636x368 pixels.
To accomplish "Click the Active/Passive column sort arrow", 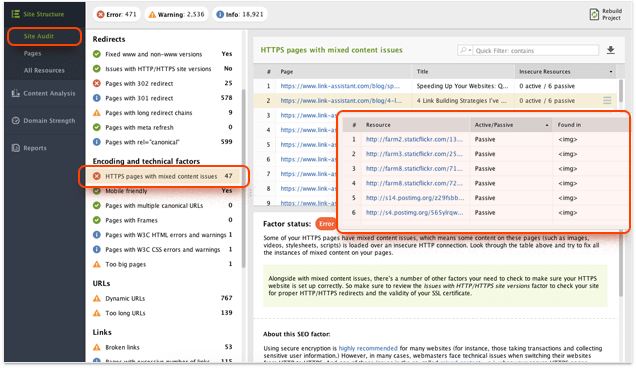I will (x=547, y=125).
